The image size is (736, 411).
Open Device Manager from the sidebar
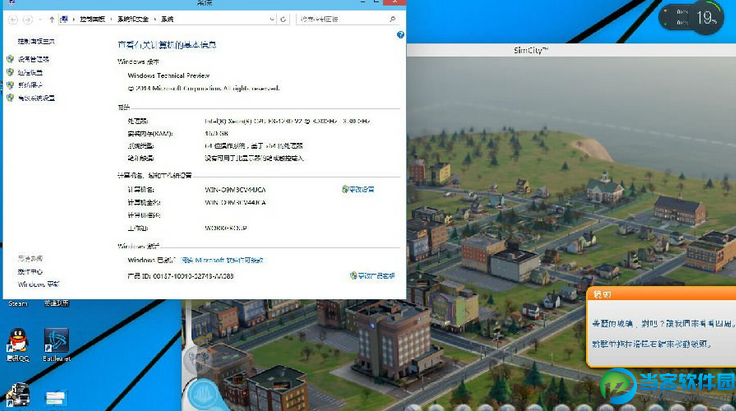click(33, 59)
